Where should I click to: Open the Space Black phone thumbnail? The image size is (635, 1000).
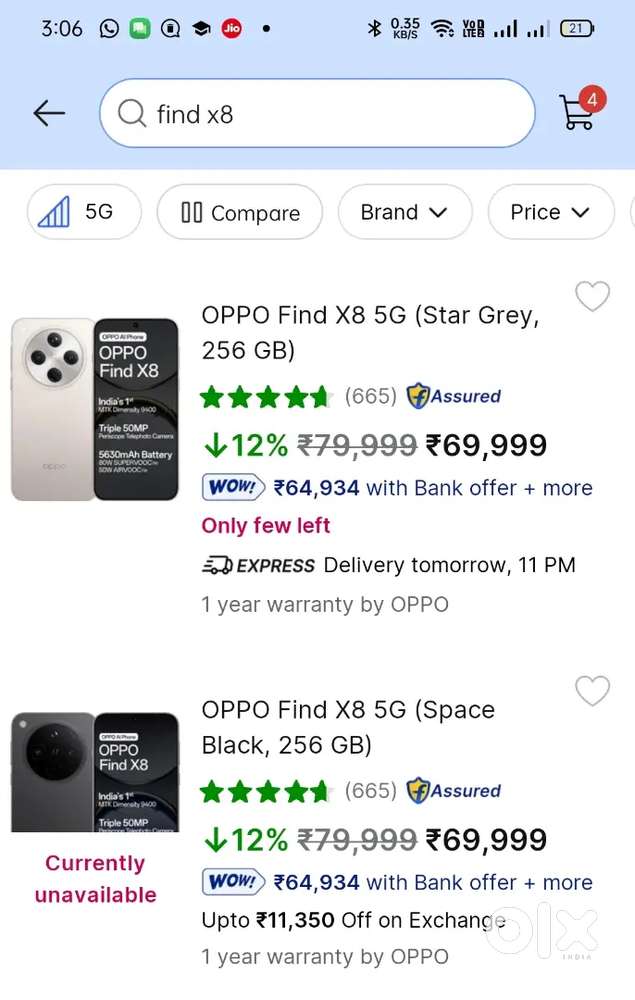pyautogui.click(x=95, y=772)
